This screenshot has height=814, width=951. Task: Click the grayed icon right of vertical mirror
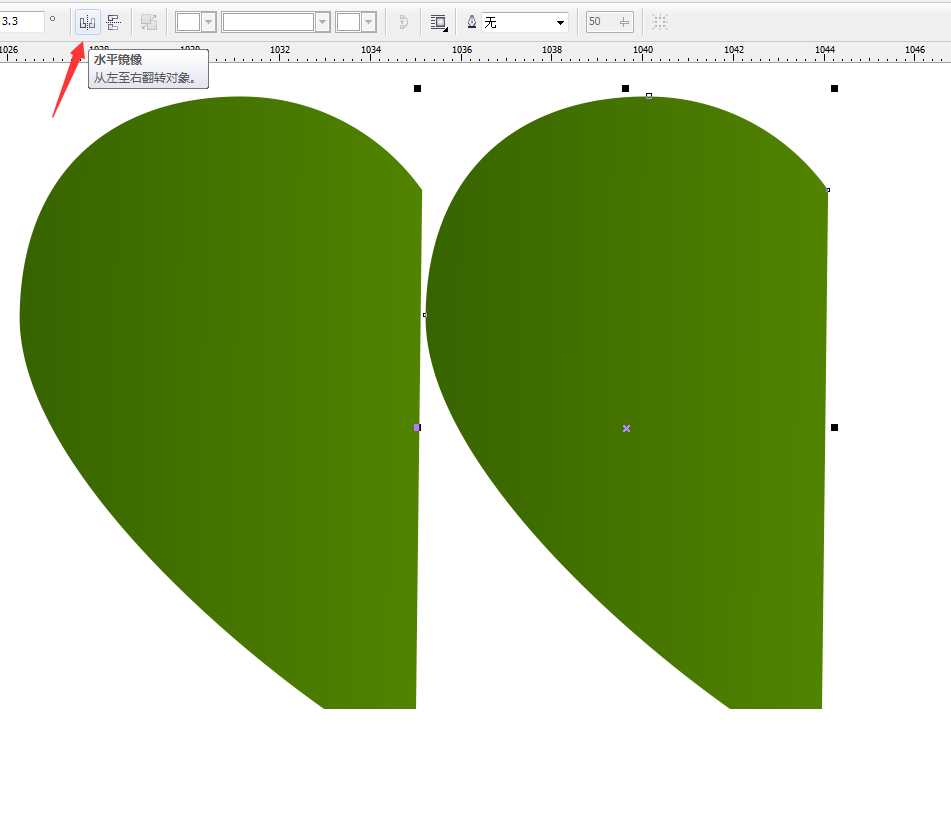click(x=149, y=22)
